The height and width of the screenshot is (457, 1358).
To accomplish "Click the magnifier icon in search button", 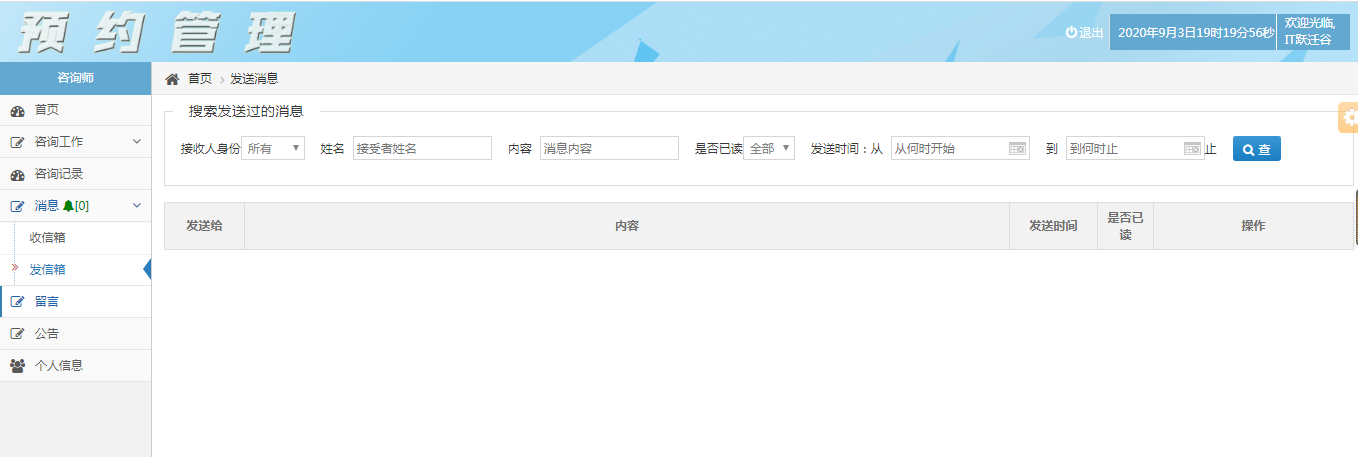I will pyautogui.click(x=1248, y=149).
